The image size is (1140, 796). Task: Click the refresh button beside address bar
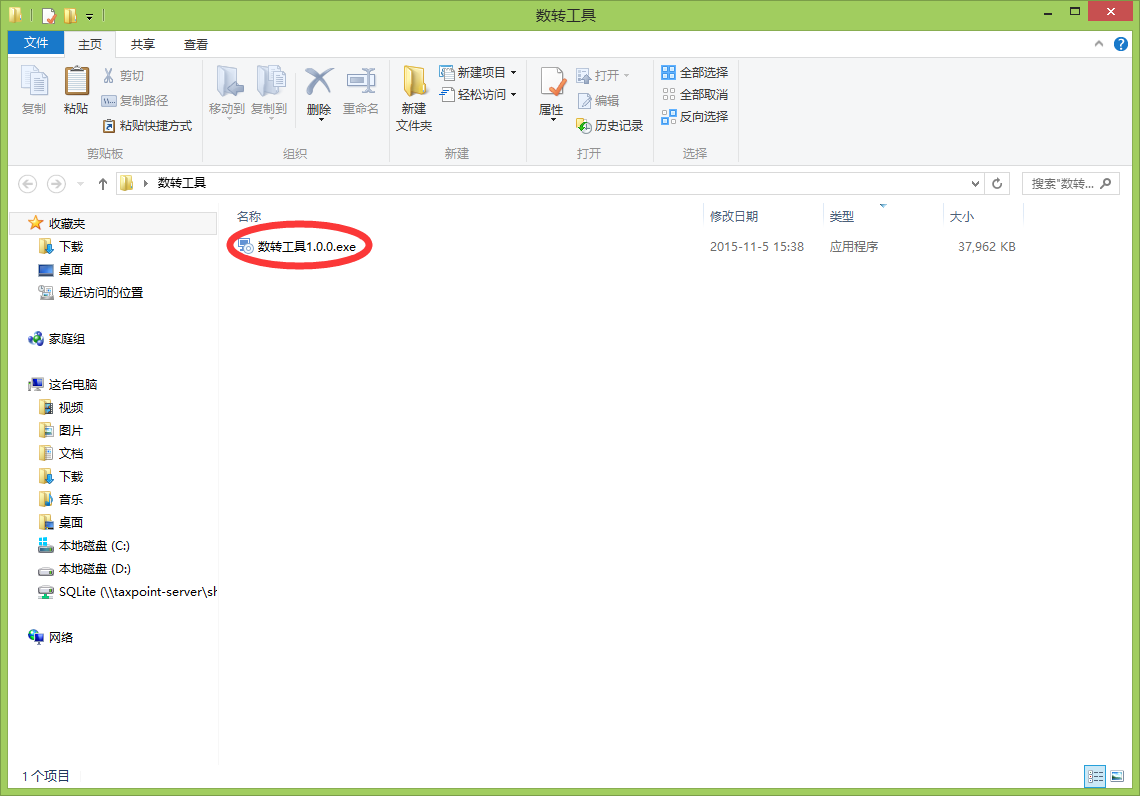[996, 183]
